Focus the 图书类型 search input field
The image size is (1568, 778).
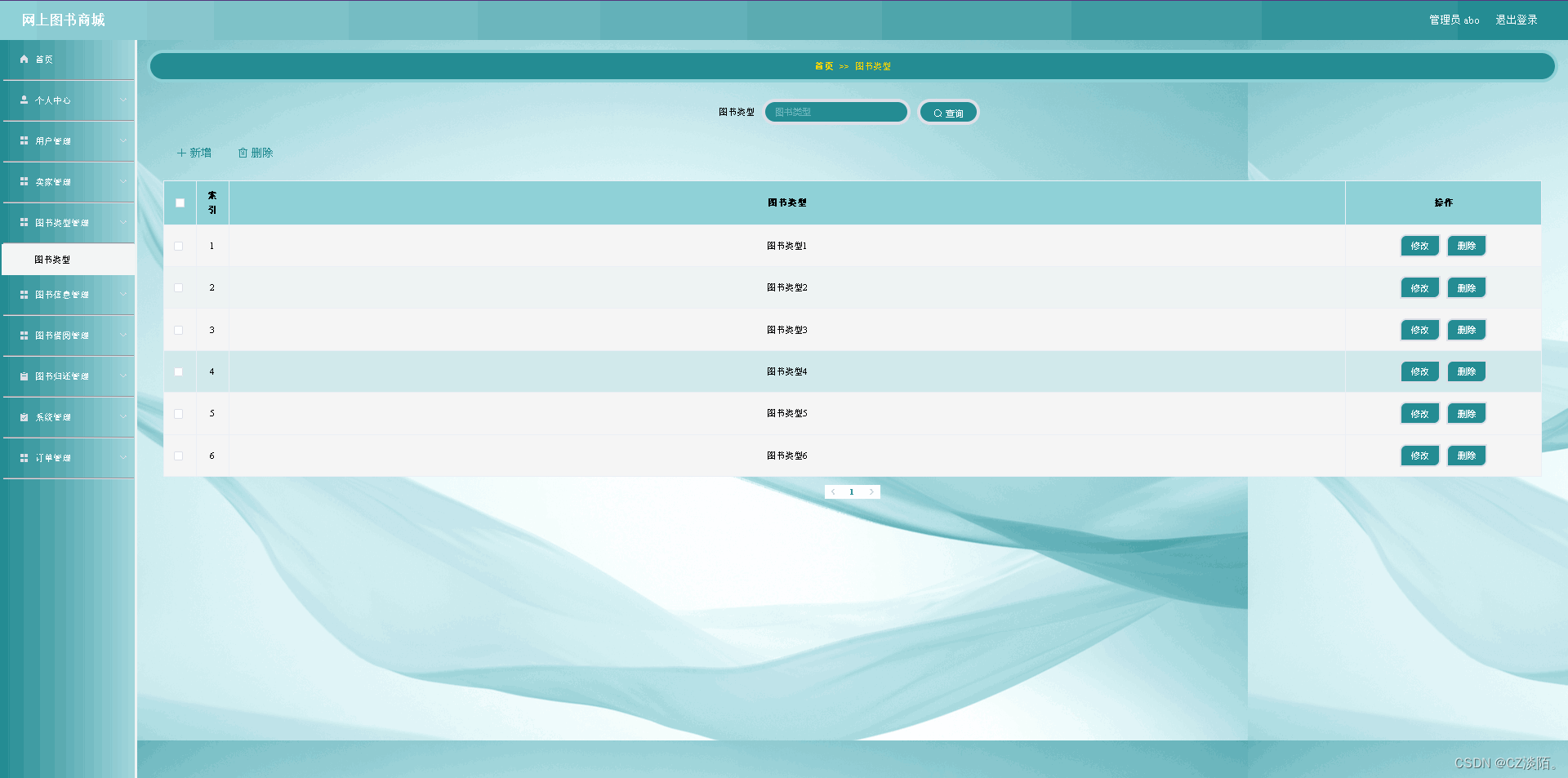point(836,112)
